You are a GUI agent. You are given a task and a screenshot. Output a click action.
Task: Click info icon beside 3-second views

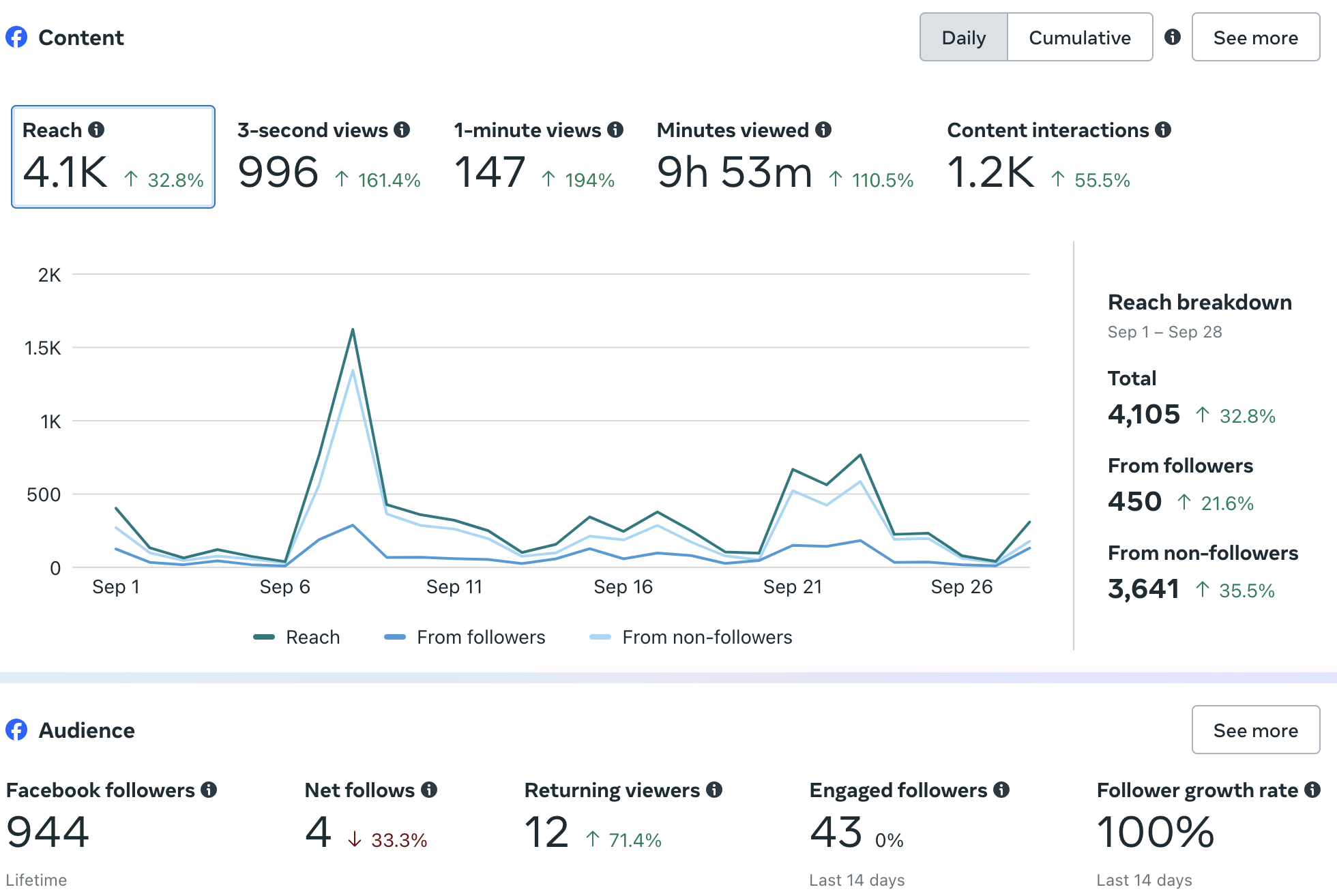[x=402, y=130]
